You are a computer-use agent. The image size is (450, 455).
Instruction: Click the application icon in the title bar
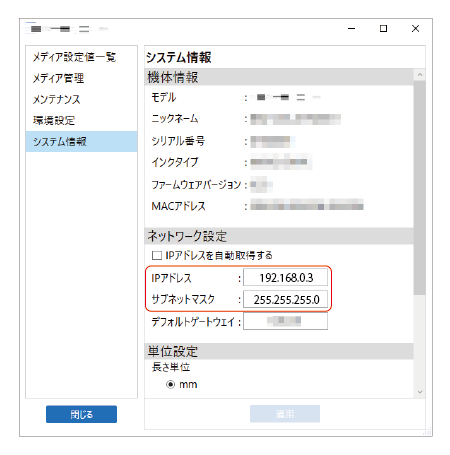[31, 28]
